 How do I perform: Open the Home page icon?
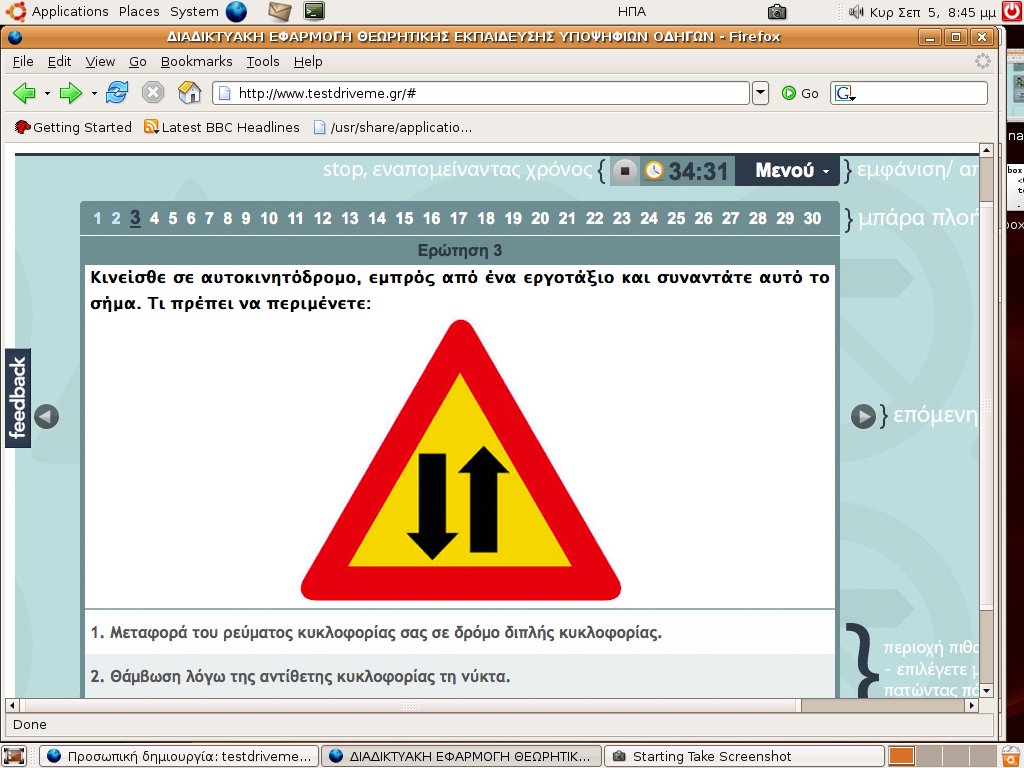point(189,93)
